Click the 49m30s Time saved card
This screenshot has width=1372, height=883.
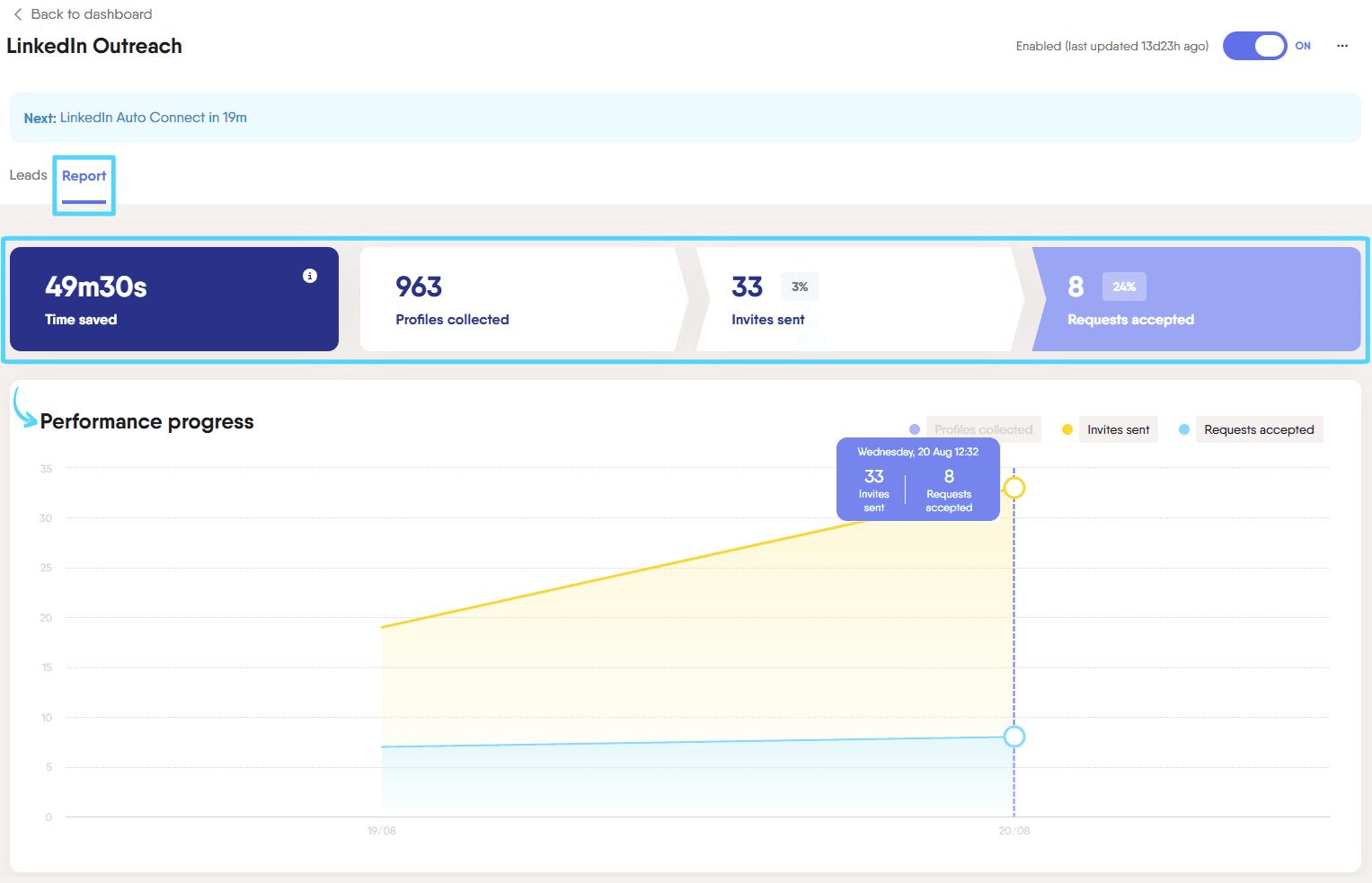coord(174,299)
